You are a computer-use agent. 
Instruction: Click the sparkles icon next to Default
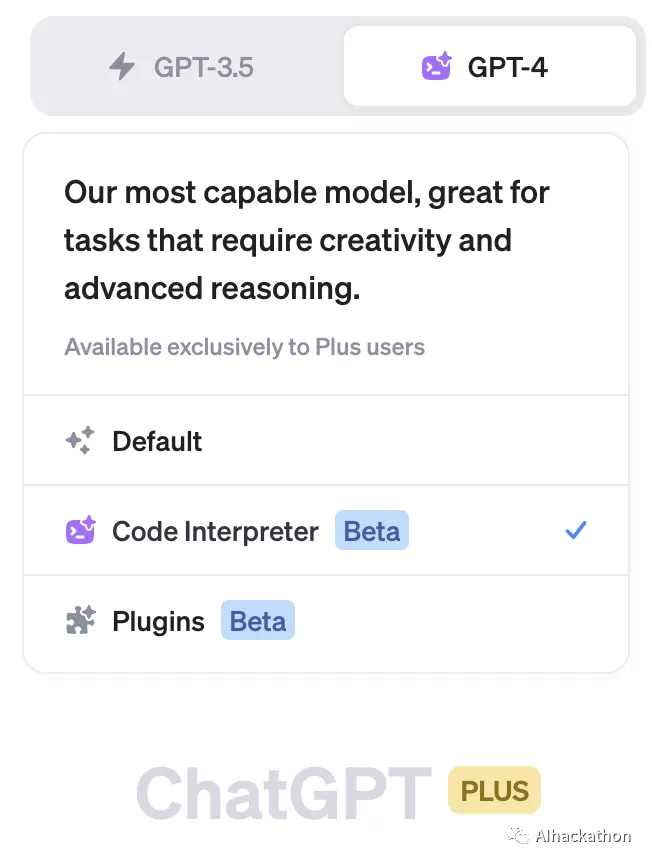pyautogui.click(x=80, y=441)
